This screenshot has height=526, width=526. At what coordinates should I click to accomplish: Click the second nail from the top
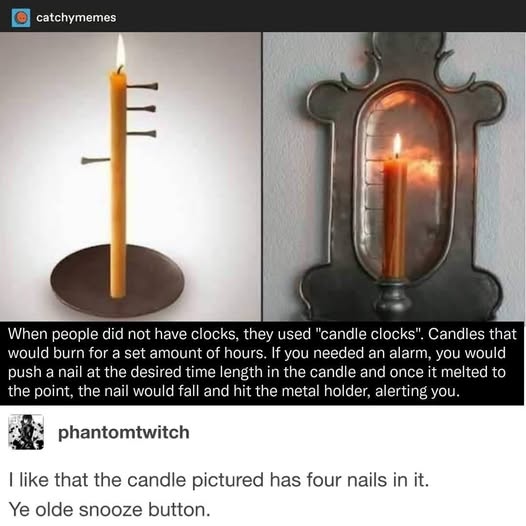pos(141,109)
